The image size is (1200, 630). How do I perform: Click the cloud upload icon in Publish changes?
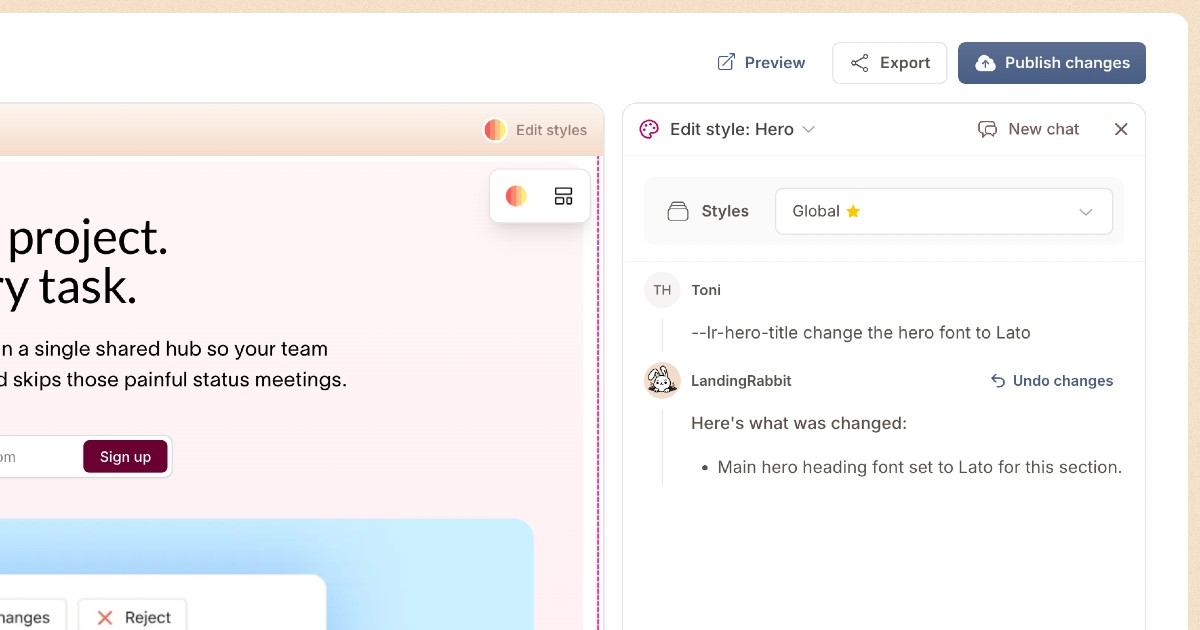point(985,63)
